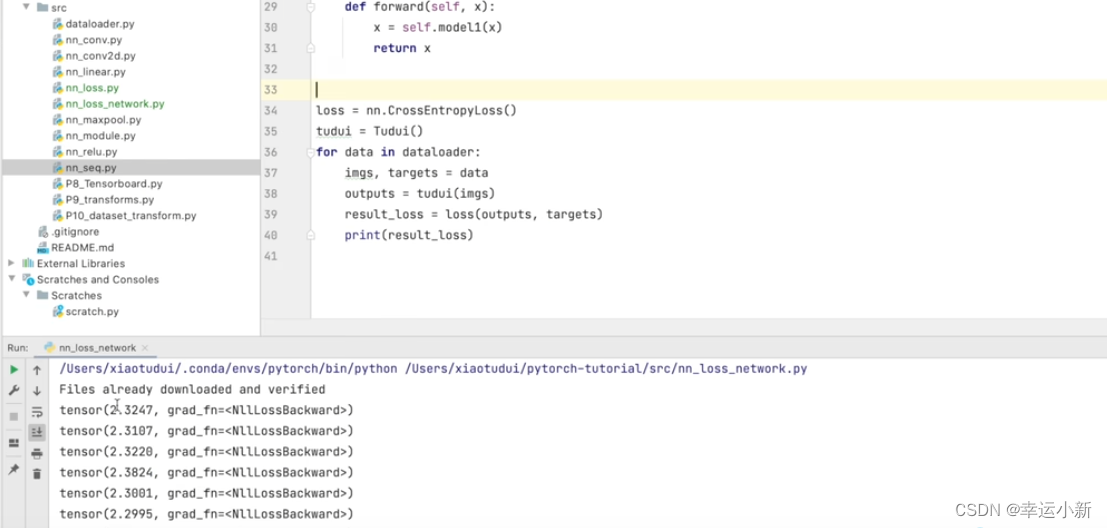Open nn_loss.py file

tap(92, 88)
